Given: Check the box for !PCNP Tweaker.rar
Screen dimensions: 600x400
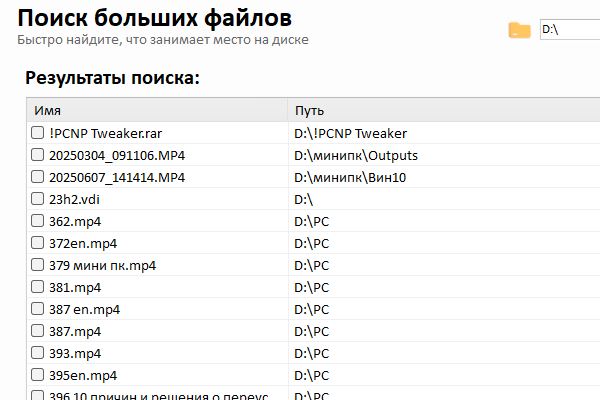Looking at the screenshot, I should click(37, 133).
